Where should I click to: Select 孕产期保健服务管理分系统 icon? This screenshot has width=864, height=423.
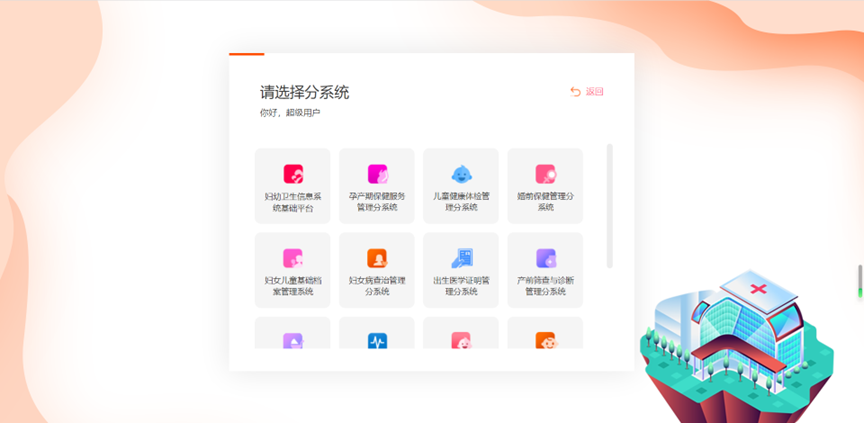(x=377, y=173)
